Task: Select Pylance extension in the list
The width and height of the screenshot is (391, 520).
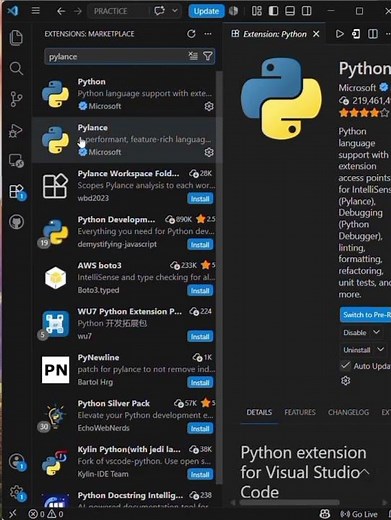Action: [127, 140]
